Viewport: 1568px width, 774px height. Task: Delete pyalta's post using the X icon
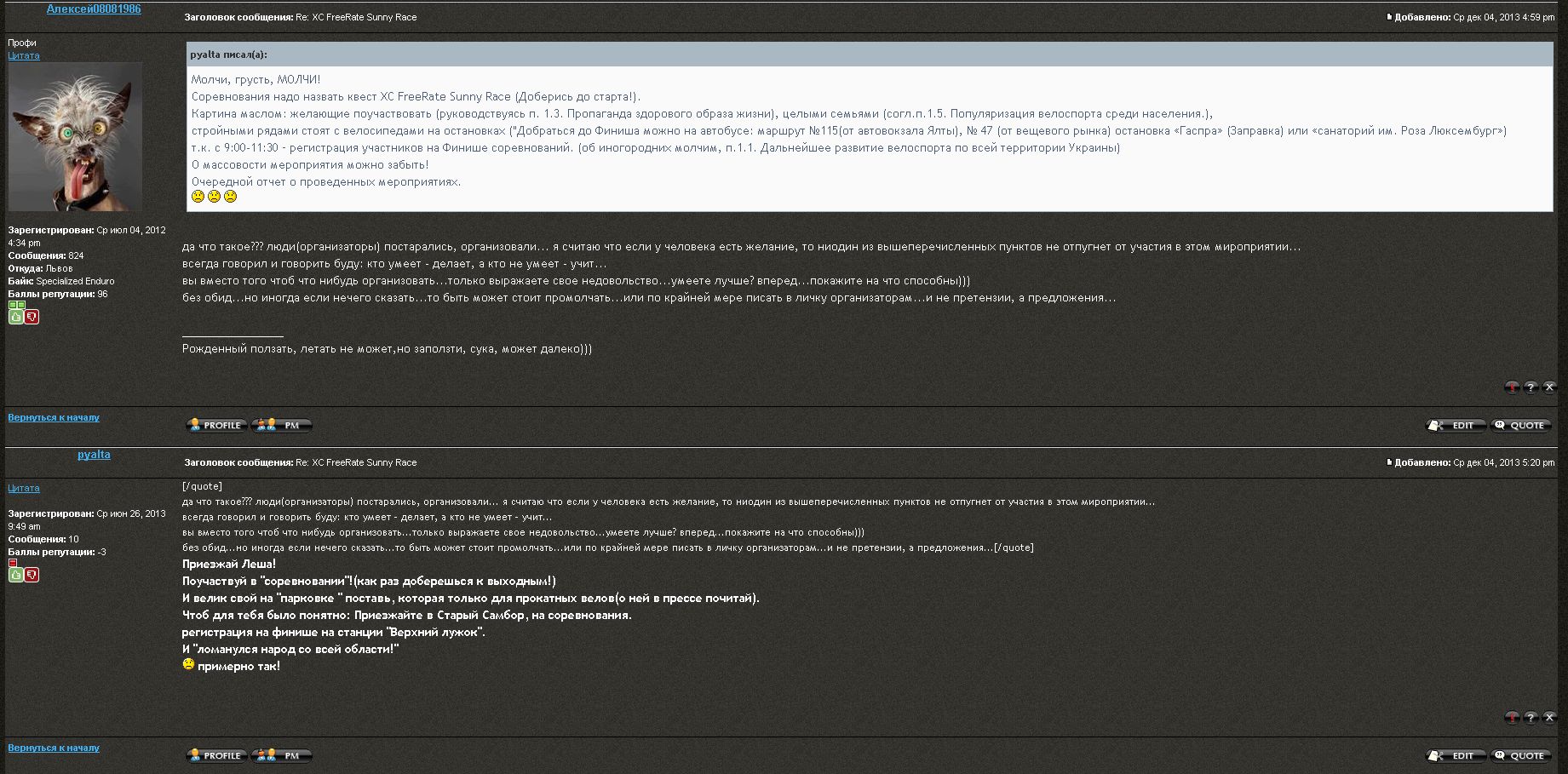pos(1549,718)
